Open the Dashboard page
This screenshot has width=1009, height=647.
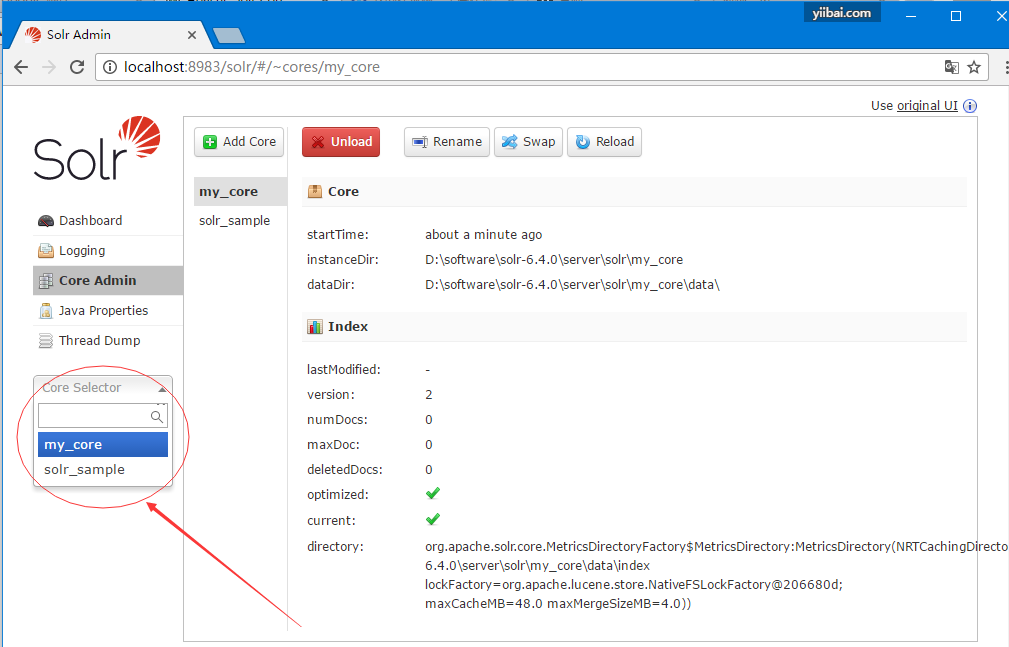tap(90, 221)
